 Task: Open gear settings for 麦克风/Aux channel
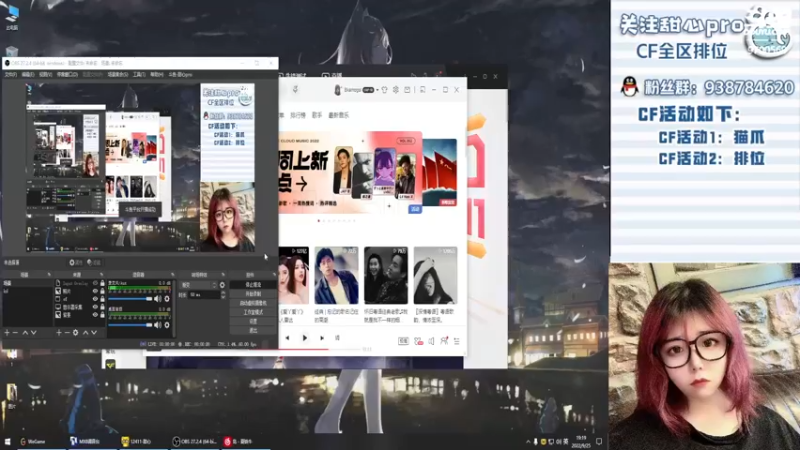coord(167,298)
